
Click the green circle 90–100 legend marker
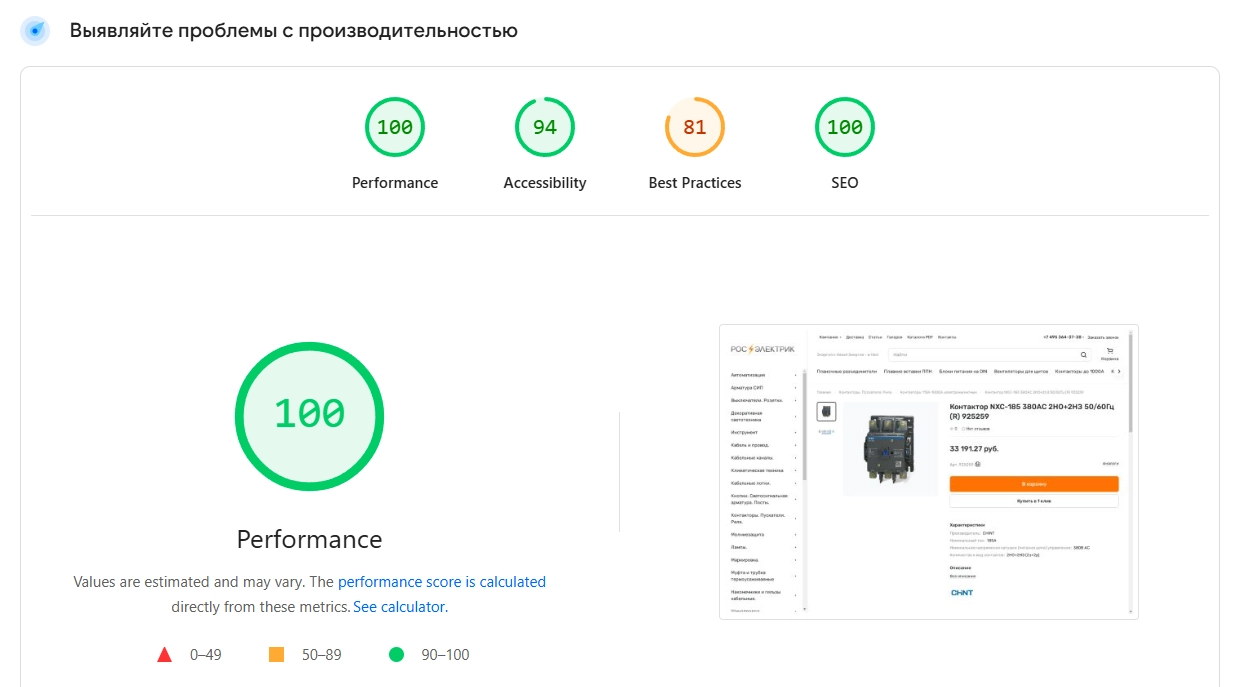[x=396, y=655]
